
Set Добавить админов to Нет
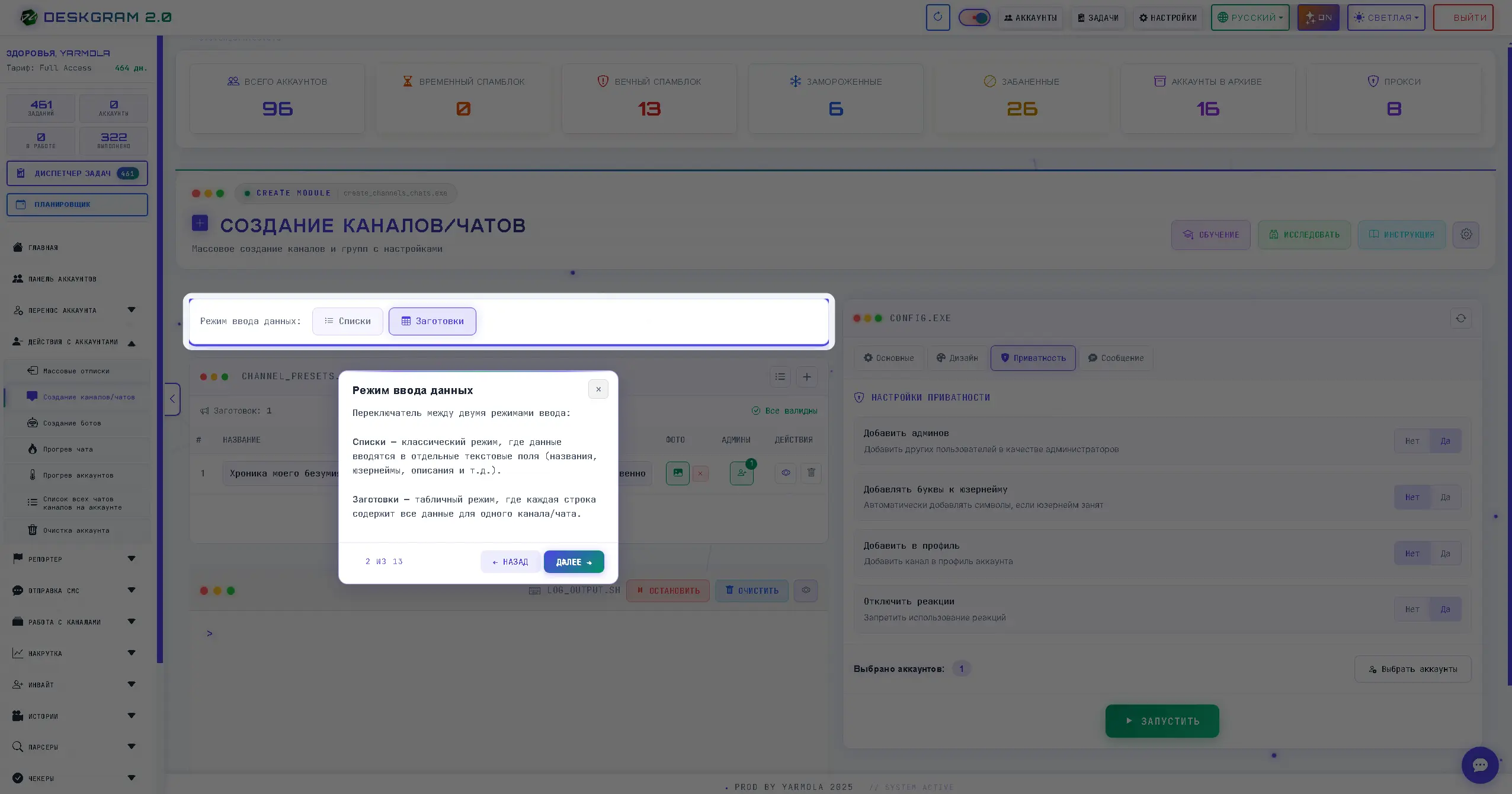[1412, 441]
